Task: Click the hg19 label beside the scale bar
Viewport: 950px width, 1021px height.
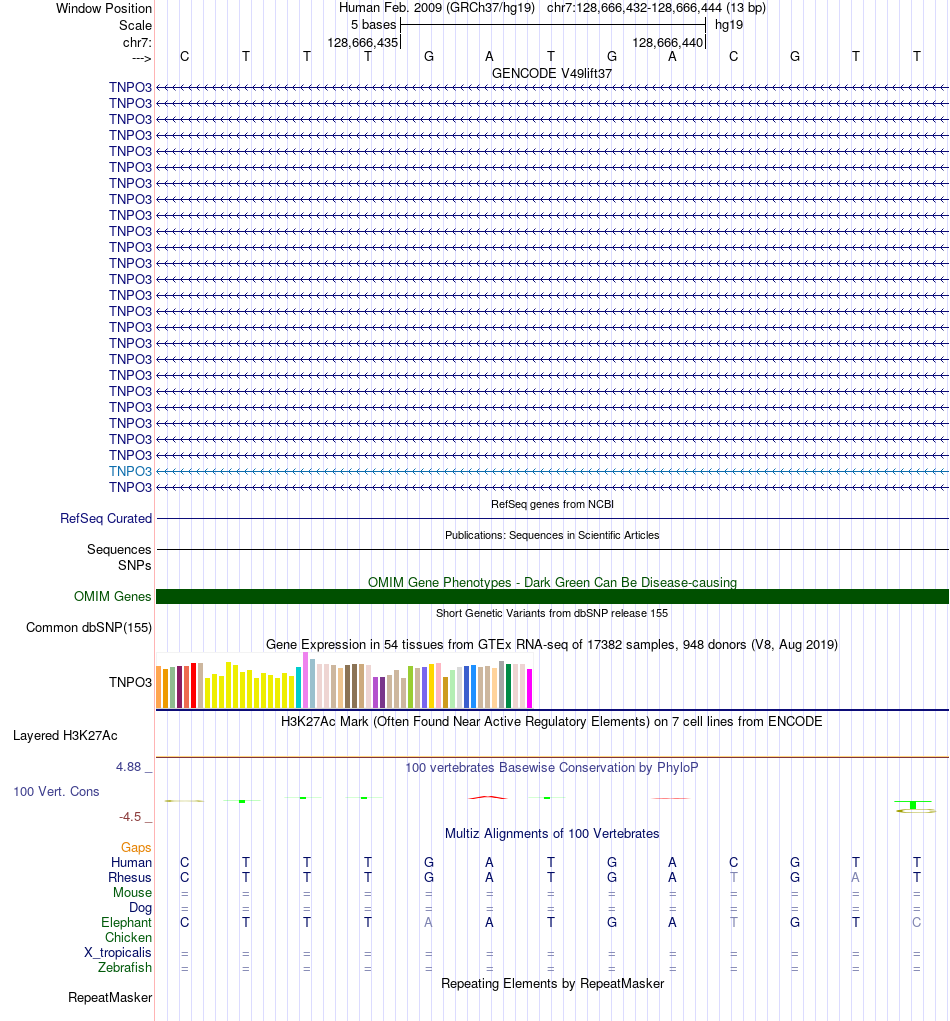Action: pos(729,25)
